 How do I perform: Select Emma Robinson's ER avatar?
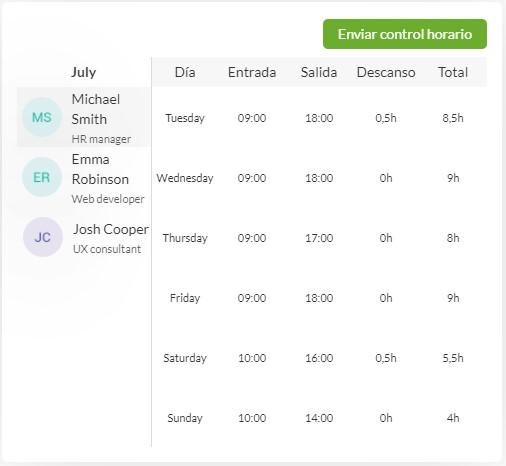click(x=42, y=177)
